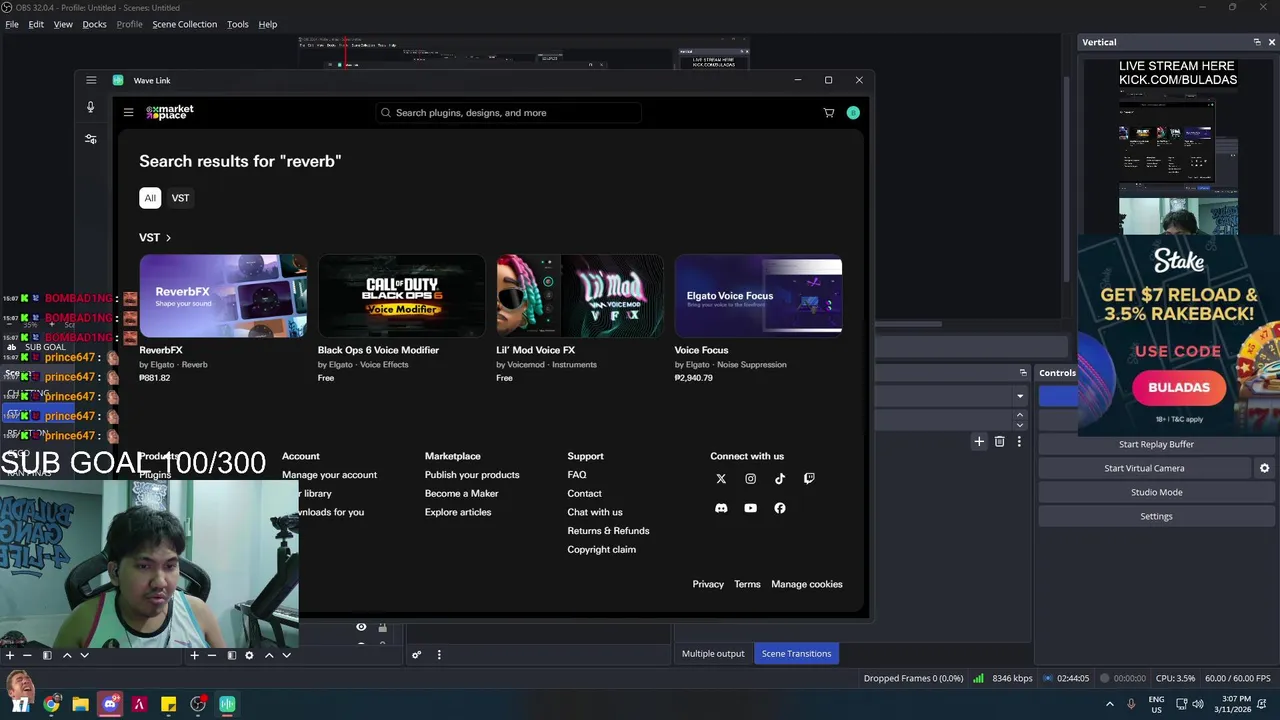Open the scene transition type dropdown arrow
This screenshot has width=1280, height=720.
(1020, 396)
